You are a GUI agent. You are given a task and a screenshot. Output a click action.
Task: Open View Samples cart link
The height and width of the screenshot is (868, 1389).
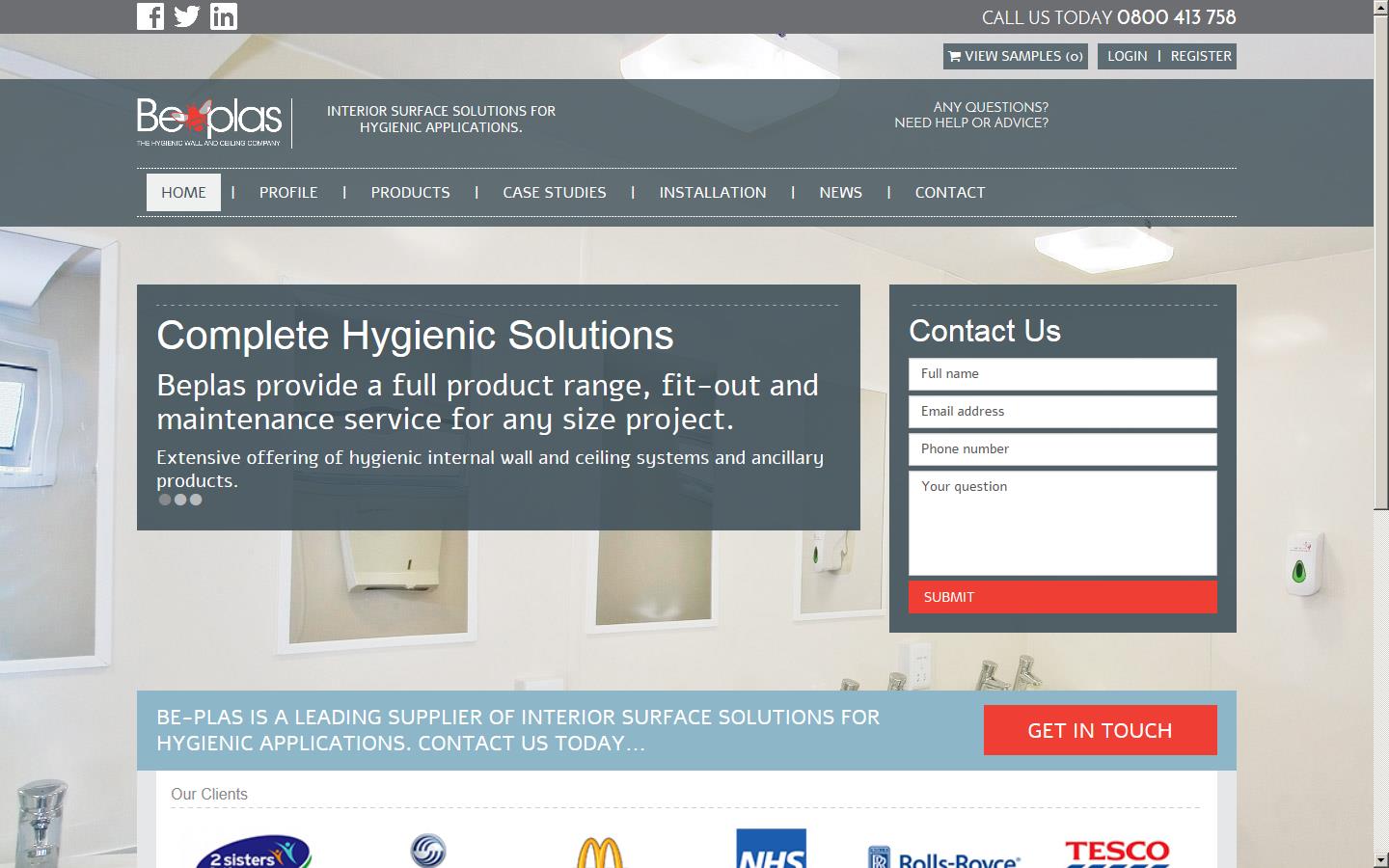tap(1015, 56)
